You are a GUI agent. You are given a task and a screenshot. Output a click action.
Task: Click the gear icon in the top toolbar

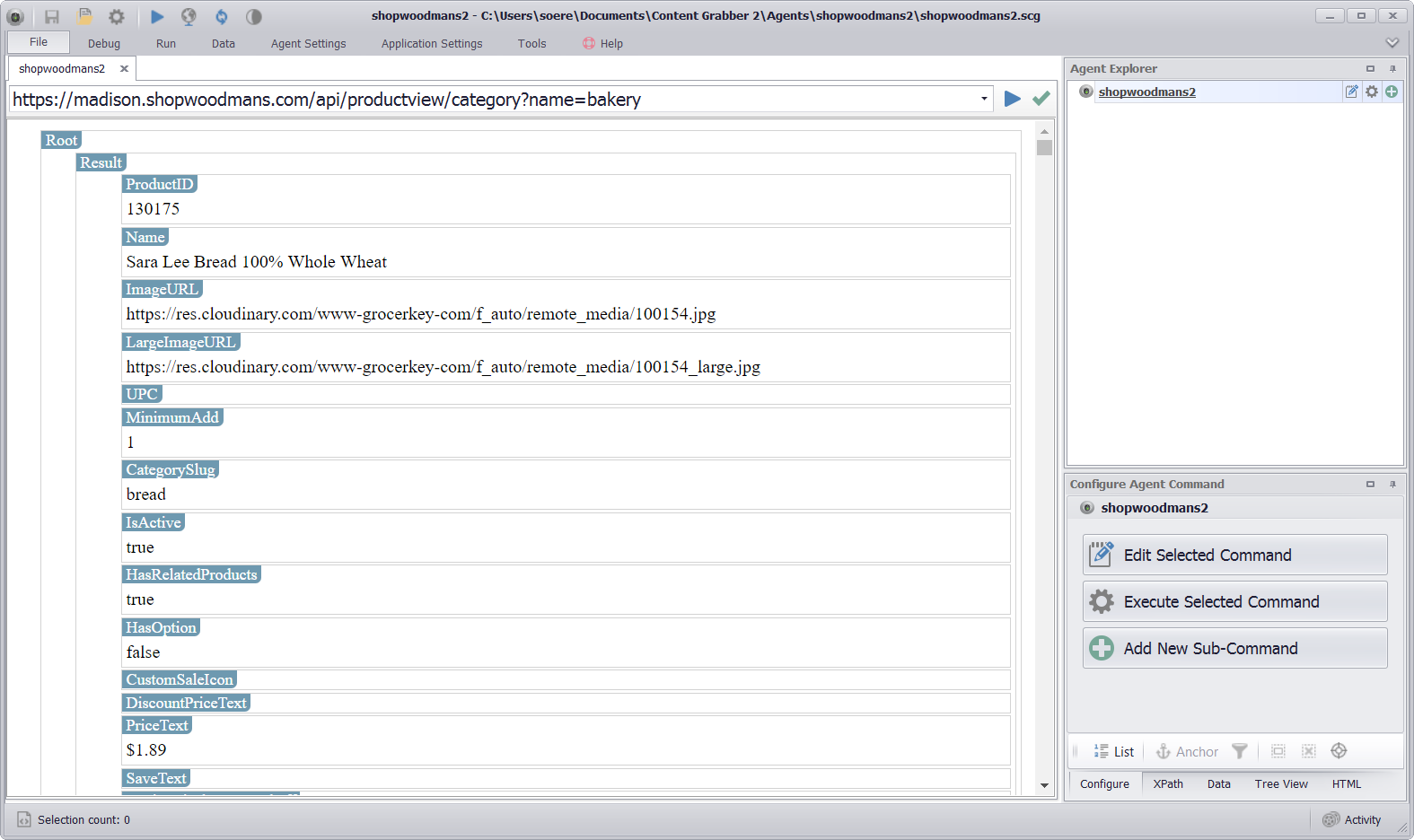tap(117, 16)
